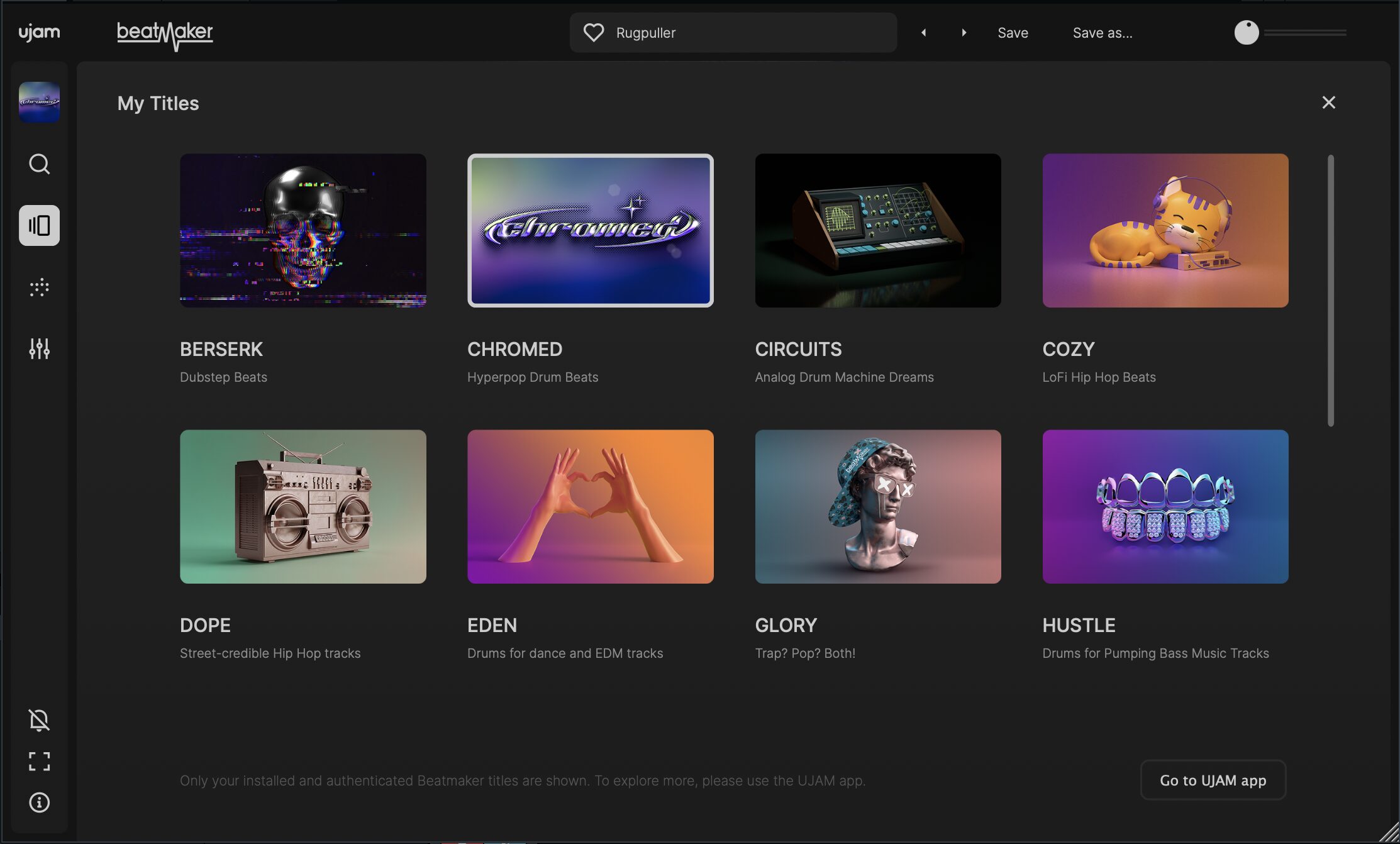Image resolution: width=1400 pixels, height=844 pixels.
Task: Close the My Titles panel
Action: click(1328, 103)
